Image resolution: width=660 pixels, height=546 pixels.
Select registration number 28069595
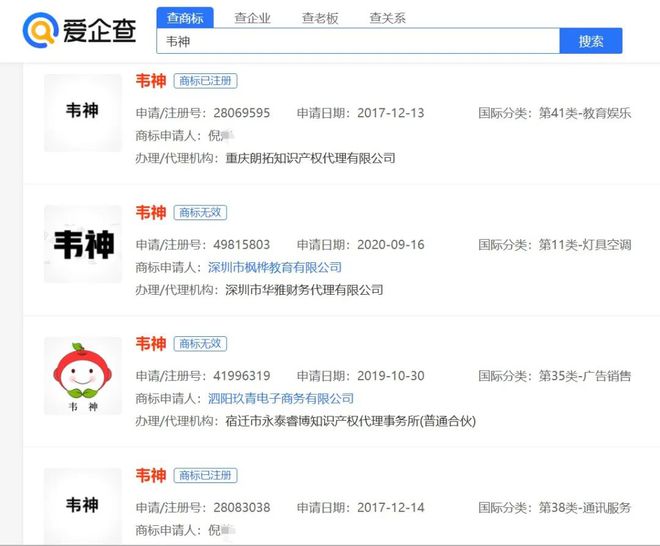click(x=242, y=113)
